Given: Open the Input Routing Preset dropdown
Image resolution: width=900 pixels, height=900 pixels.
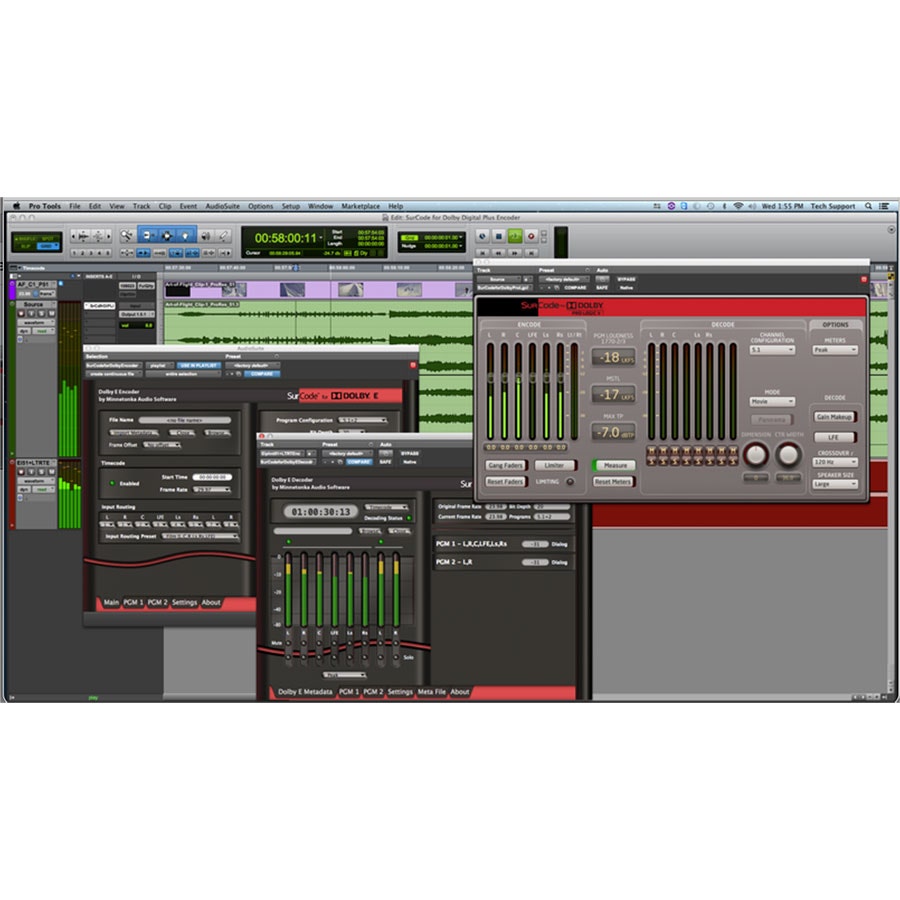Looking at the screenshot, I should tap(200, 536).
